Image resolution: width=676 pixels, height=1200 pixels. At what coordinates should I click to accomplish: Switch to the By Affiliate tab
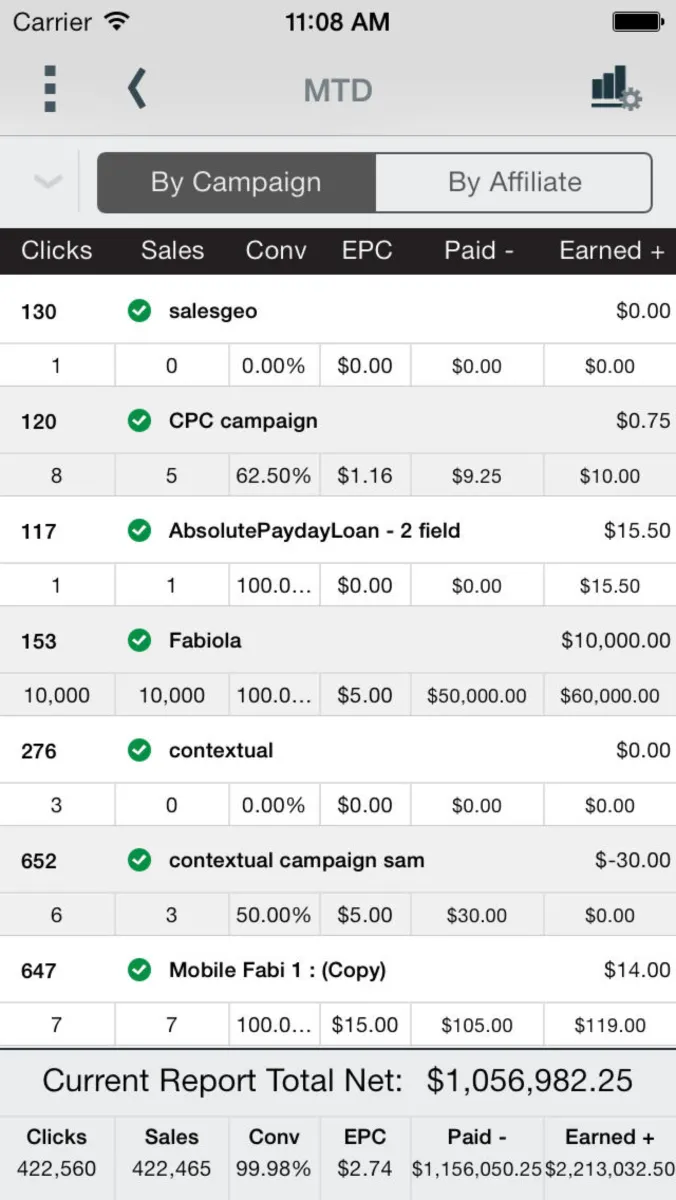514,183
